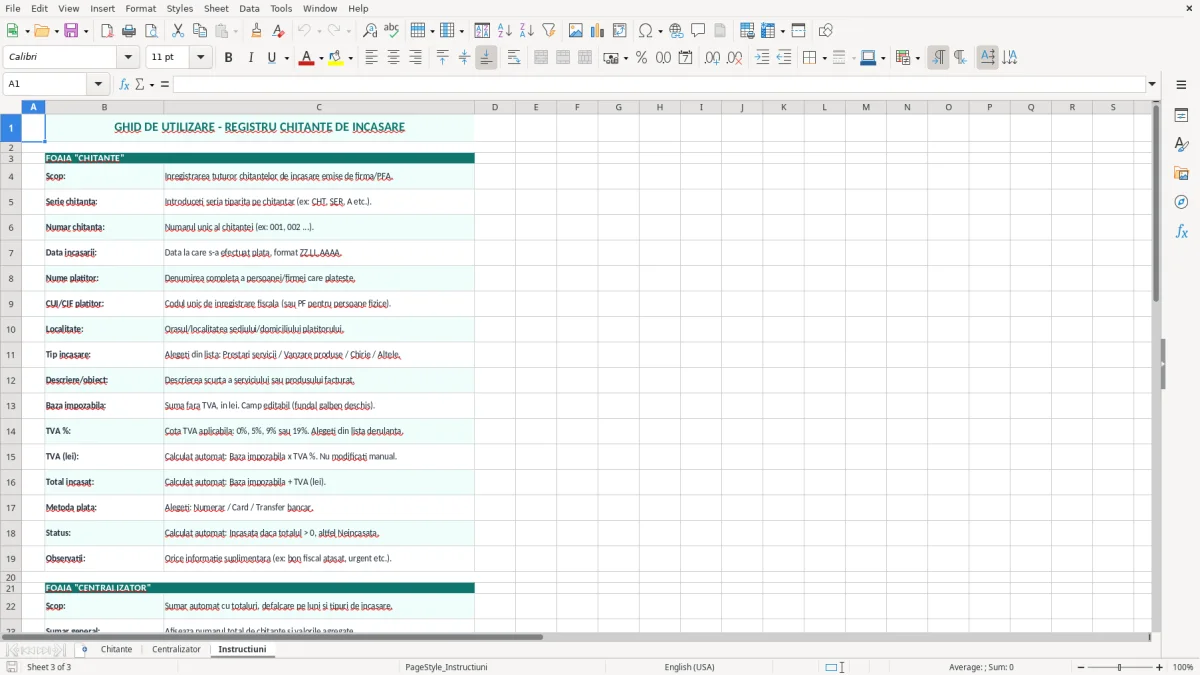Click red Font Color swatch button
1200x675 pixels.
pos(305,58)
